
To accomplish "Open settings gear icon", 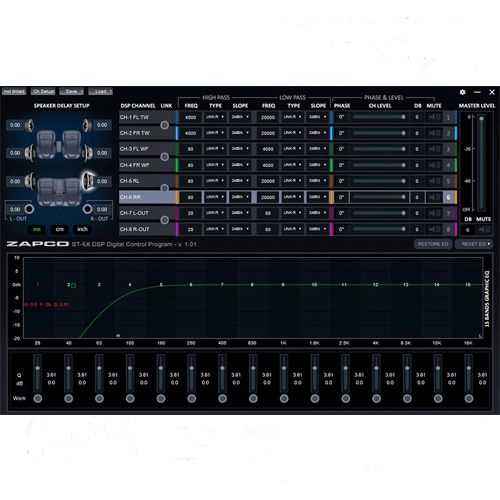I will 462,92.
